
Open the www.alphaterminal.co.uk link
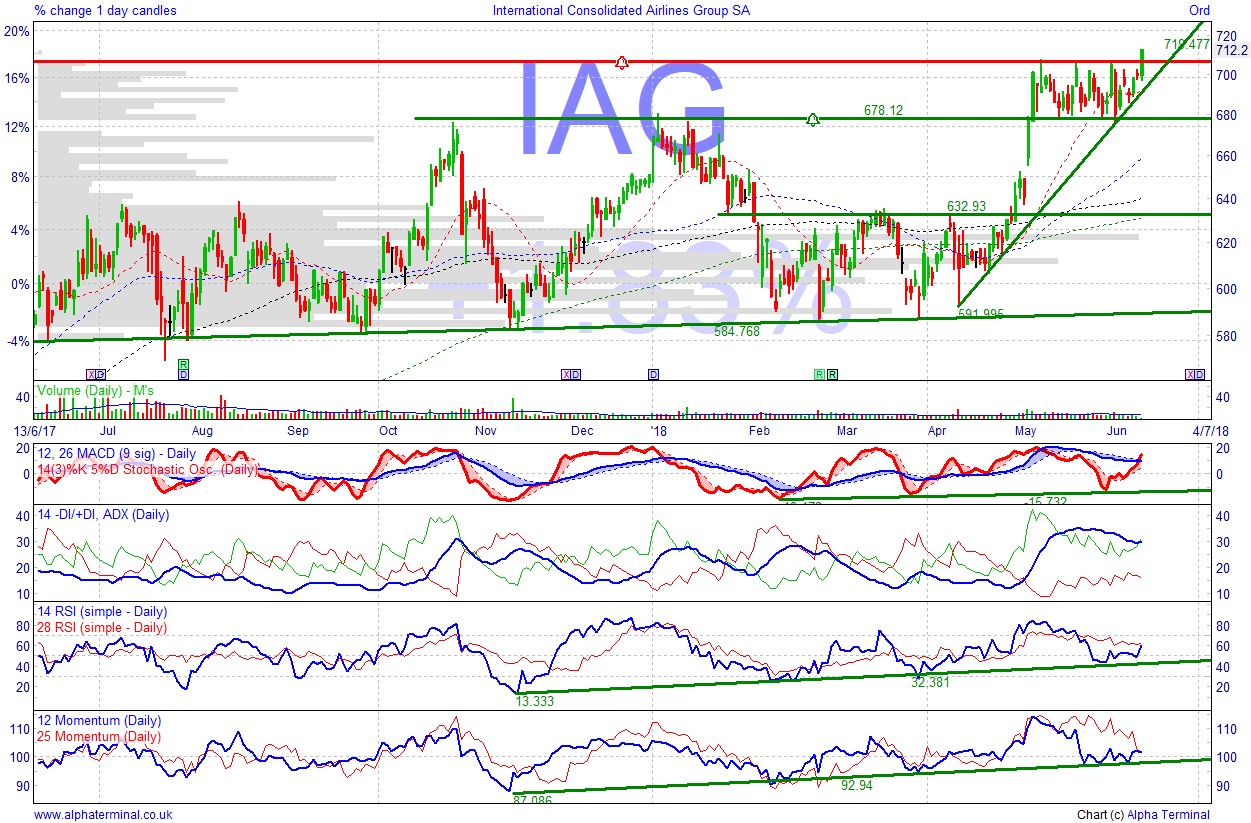click(x=103, y=815)
